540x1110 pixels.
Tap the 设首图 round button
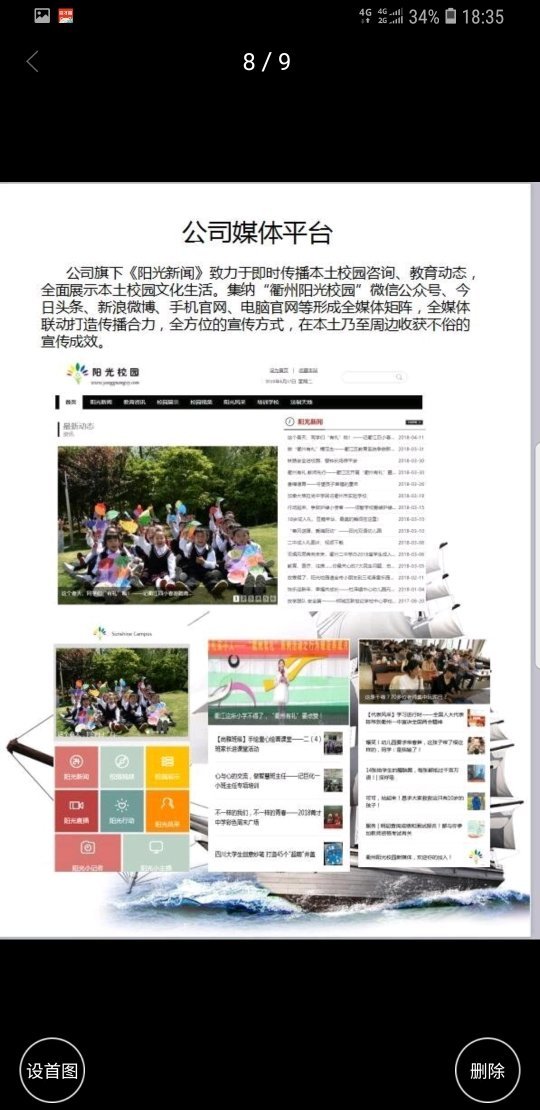pos(52,1070)
